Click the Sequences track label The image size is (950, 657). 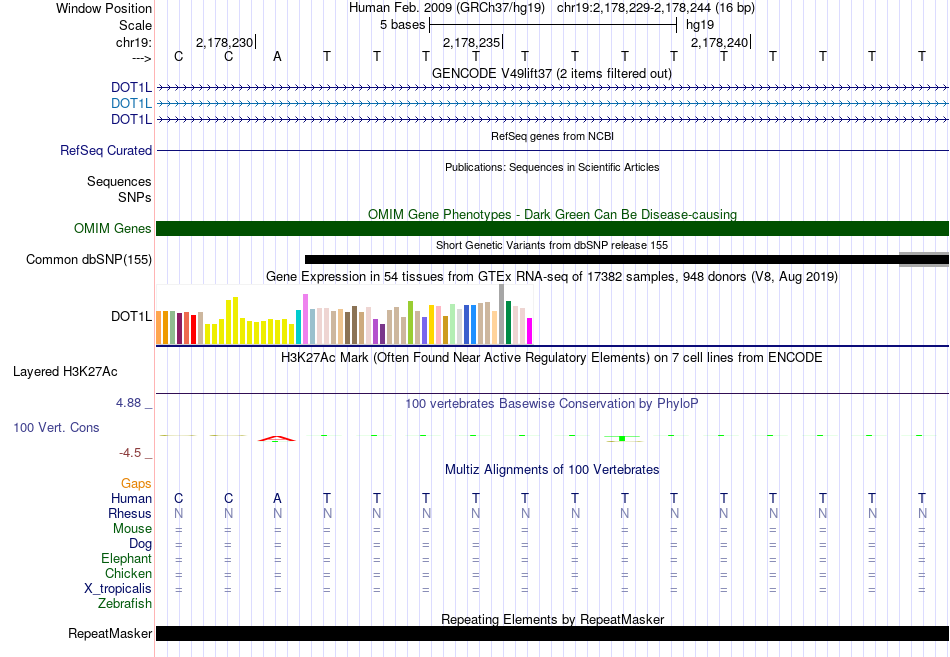coord(119,181)
